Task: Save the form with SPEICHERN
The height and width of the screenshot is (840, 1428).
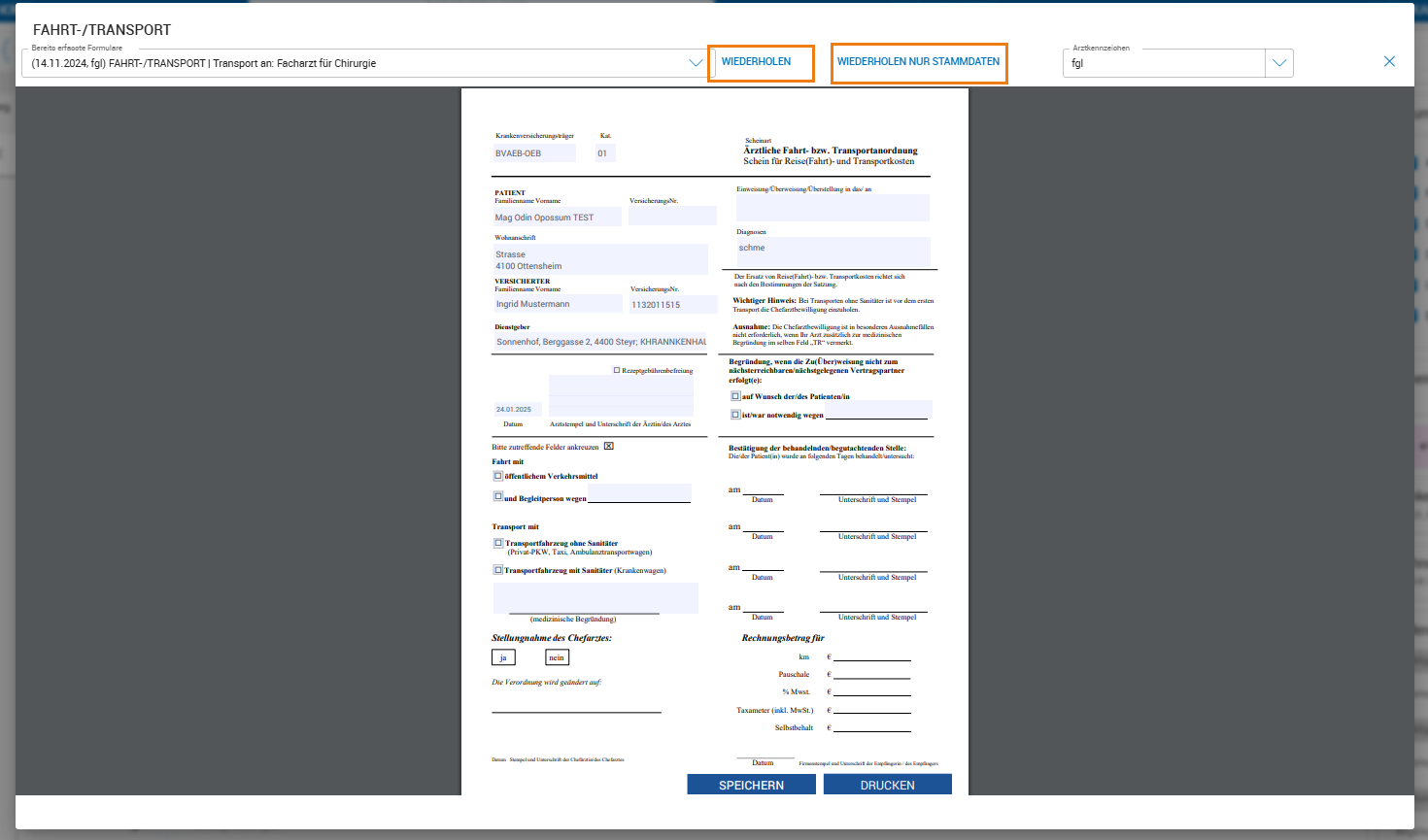Action: 751,785
